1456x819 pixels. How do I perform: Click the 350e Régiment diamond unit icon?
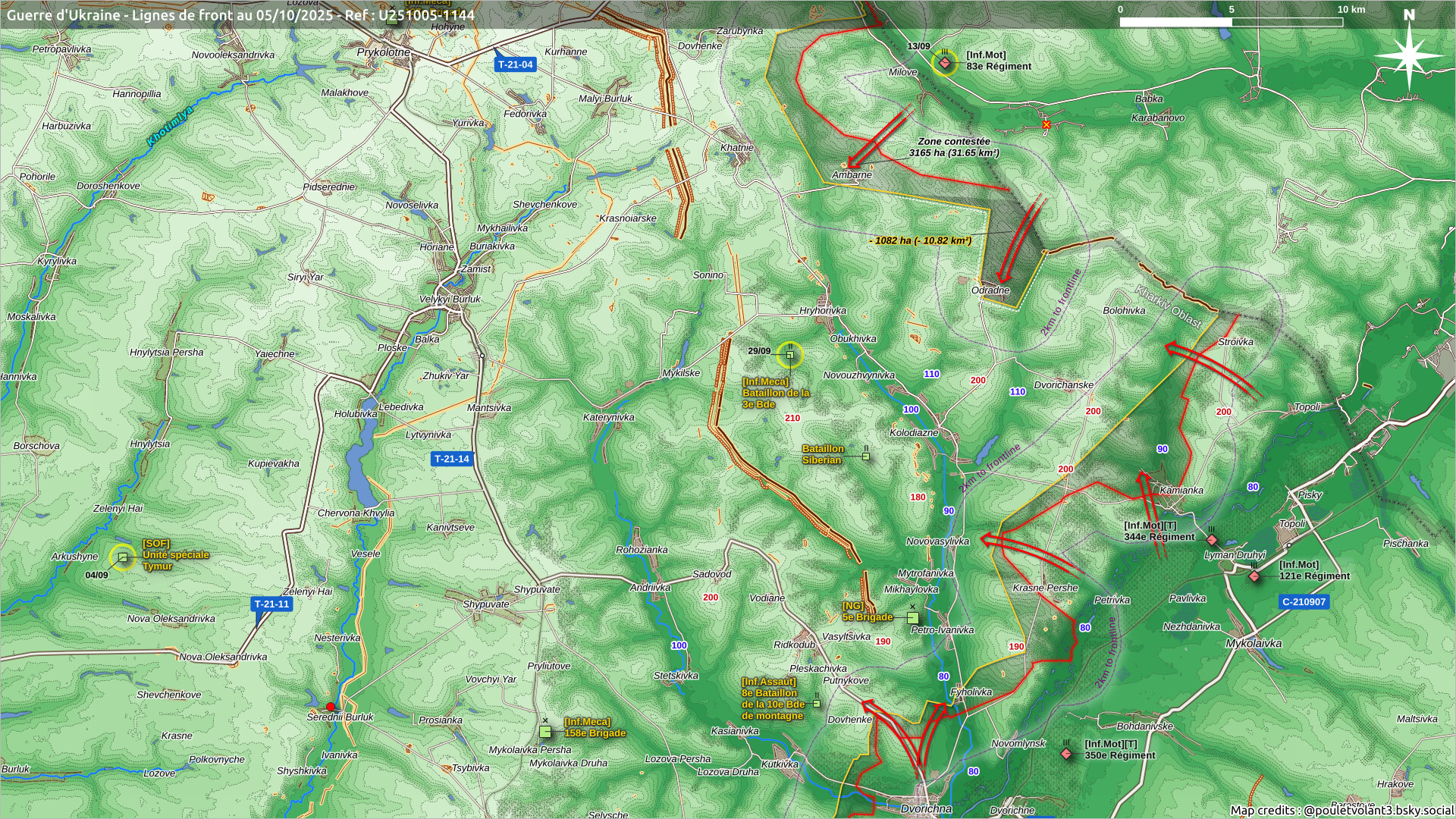tap(1066, 754)
